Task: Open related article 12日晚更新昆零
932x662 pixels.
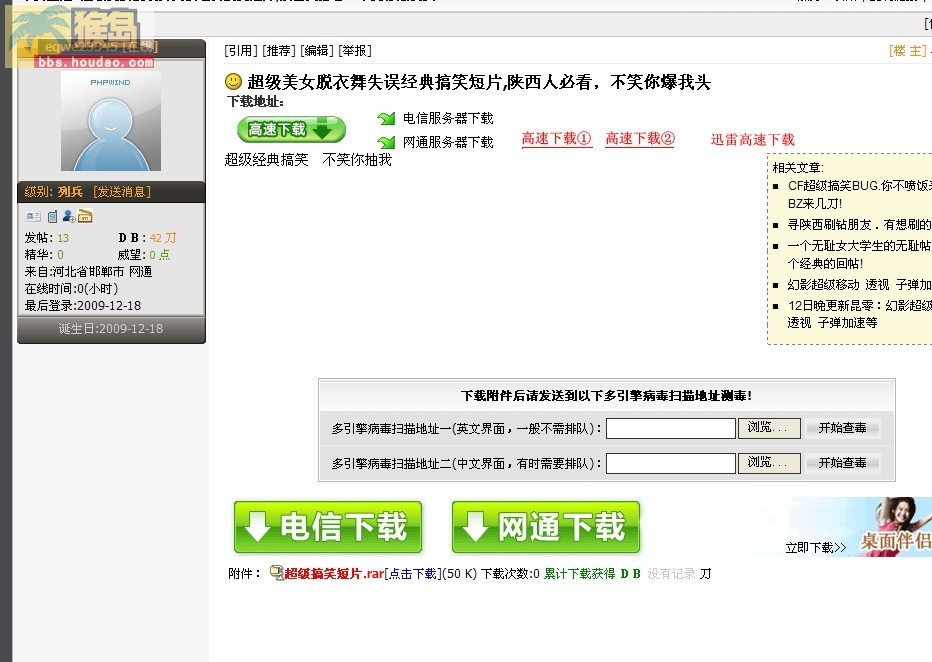Action: pos(859,314)
